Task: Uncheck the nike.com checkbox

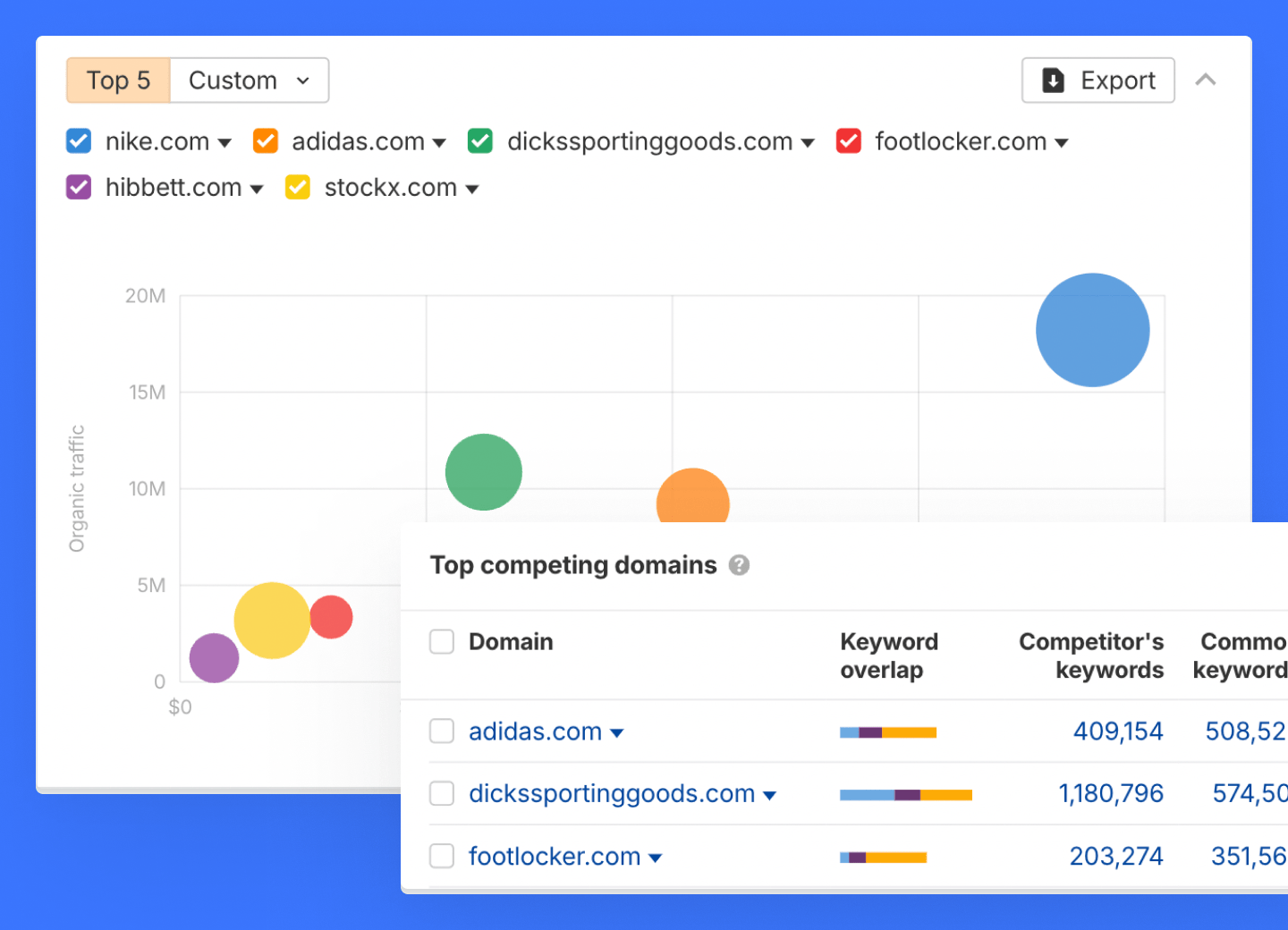Action: [x=78, y=140]
